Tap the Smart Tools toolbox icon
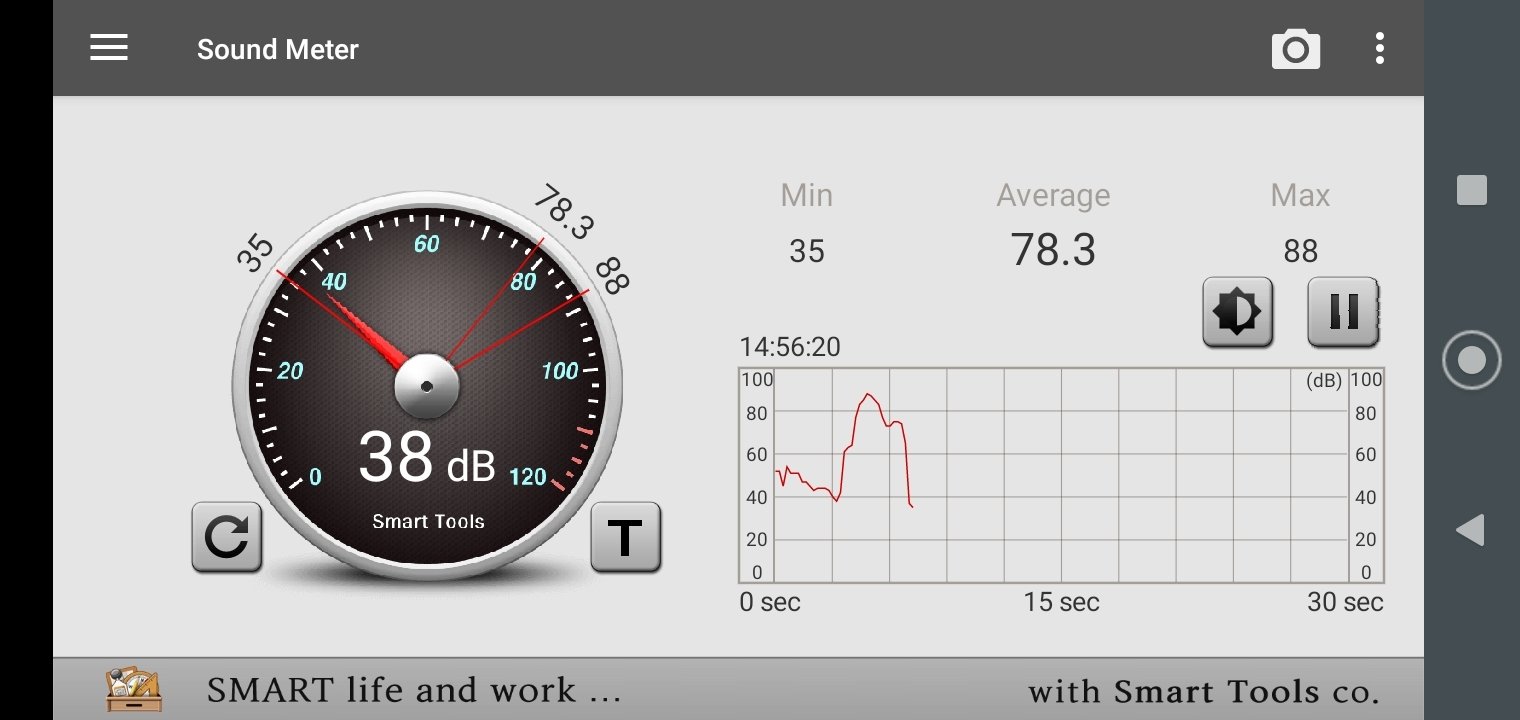1520x720 pixels. pyautogui.click(x=133, y=690)
